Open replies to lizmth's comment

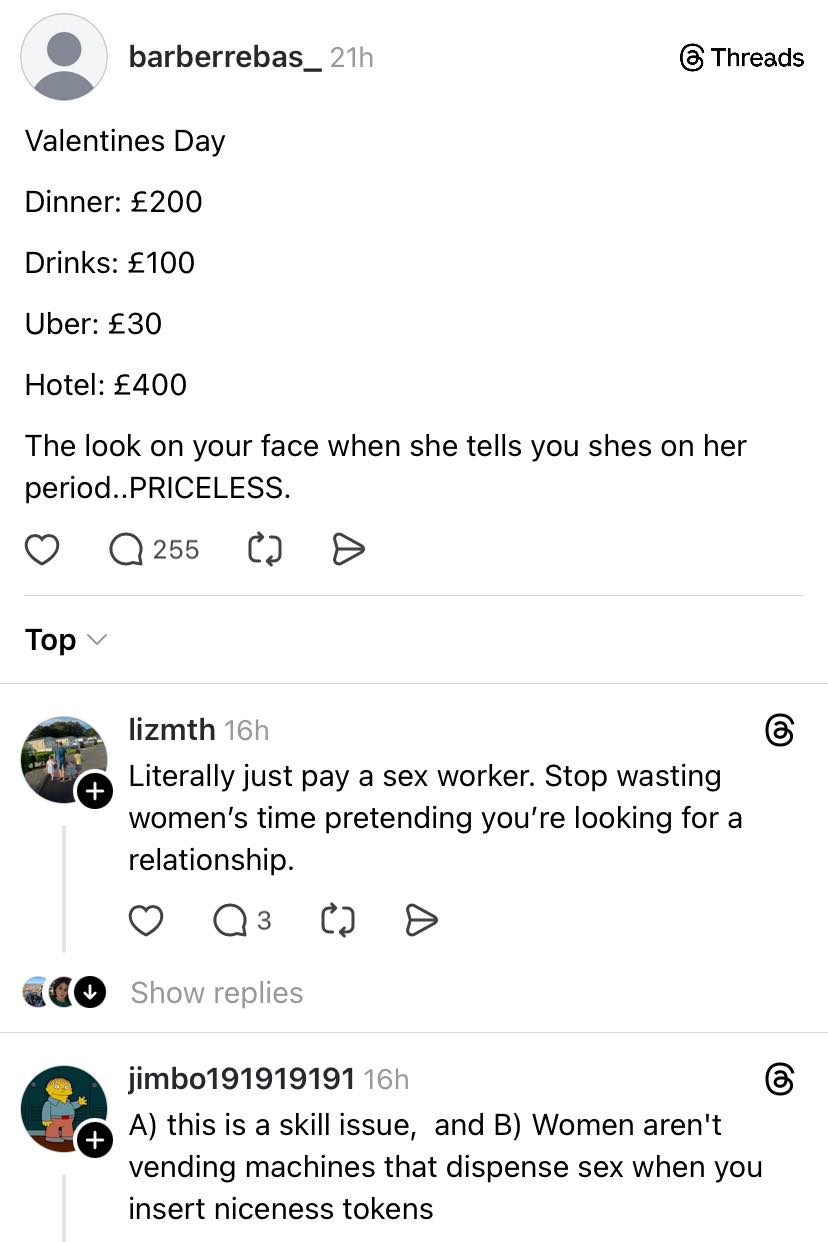coord(231,920)
